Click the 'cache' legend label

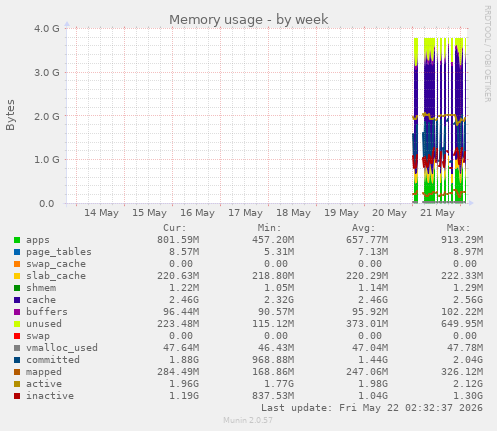click(41, 300)
